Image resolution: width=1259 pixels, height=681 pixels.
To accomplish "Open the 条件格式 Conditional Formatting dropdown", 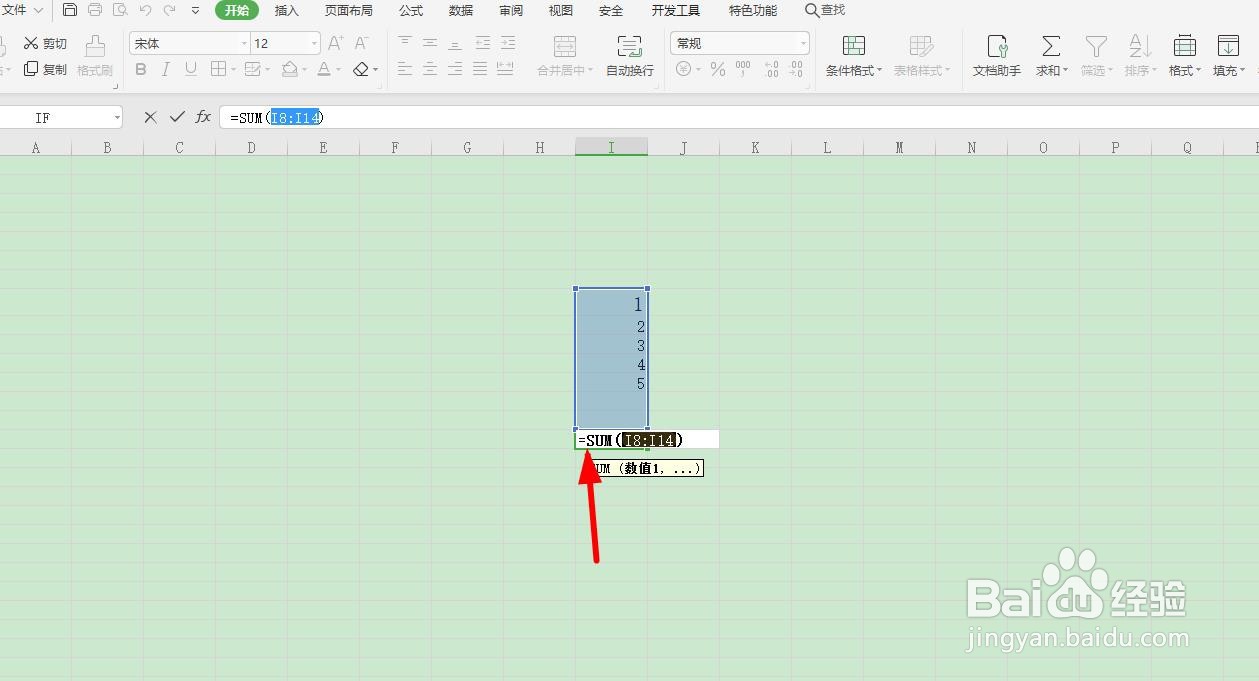I will [854, 56].
